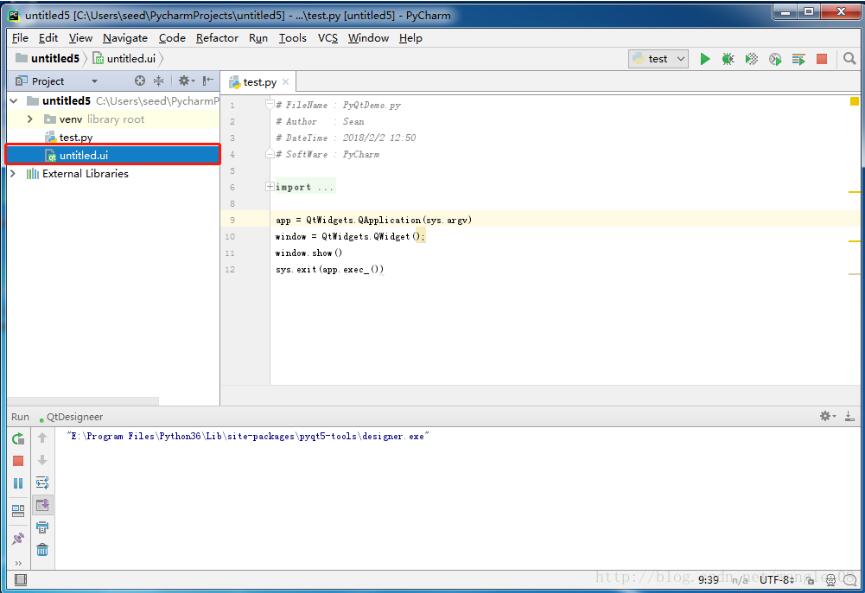
Task: Run the test configuration with the green play icon
Action: click(x=706, y=57)
